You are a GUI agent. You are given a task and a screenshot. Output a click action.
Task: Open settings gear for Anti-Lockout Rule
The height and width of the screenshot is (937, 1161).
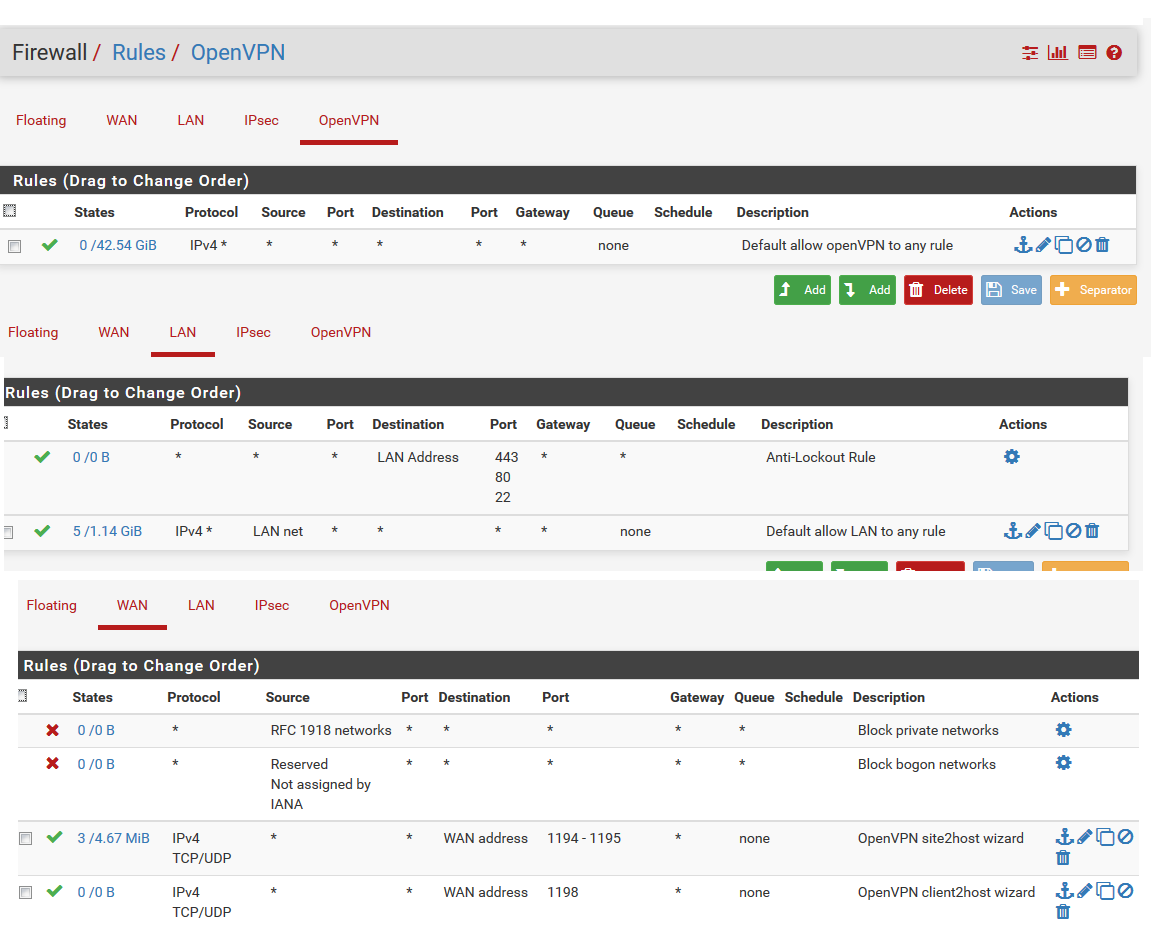coord(1012,457)
